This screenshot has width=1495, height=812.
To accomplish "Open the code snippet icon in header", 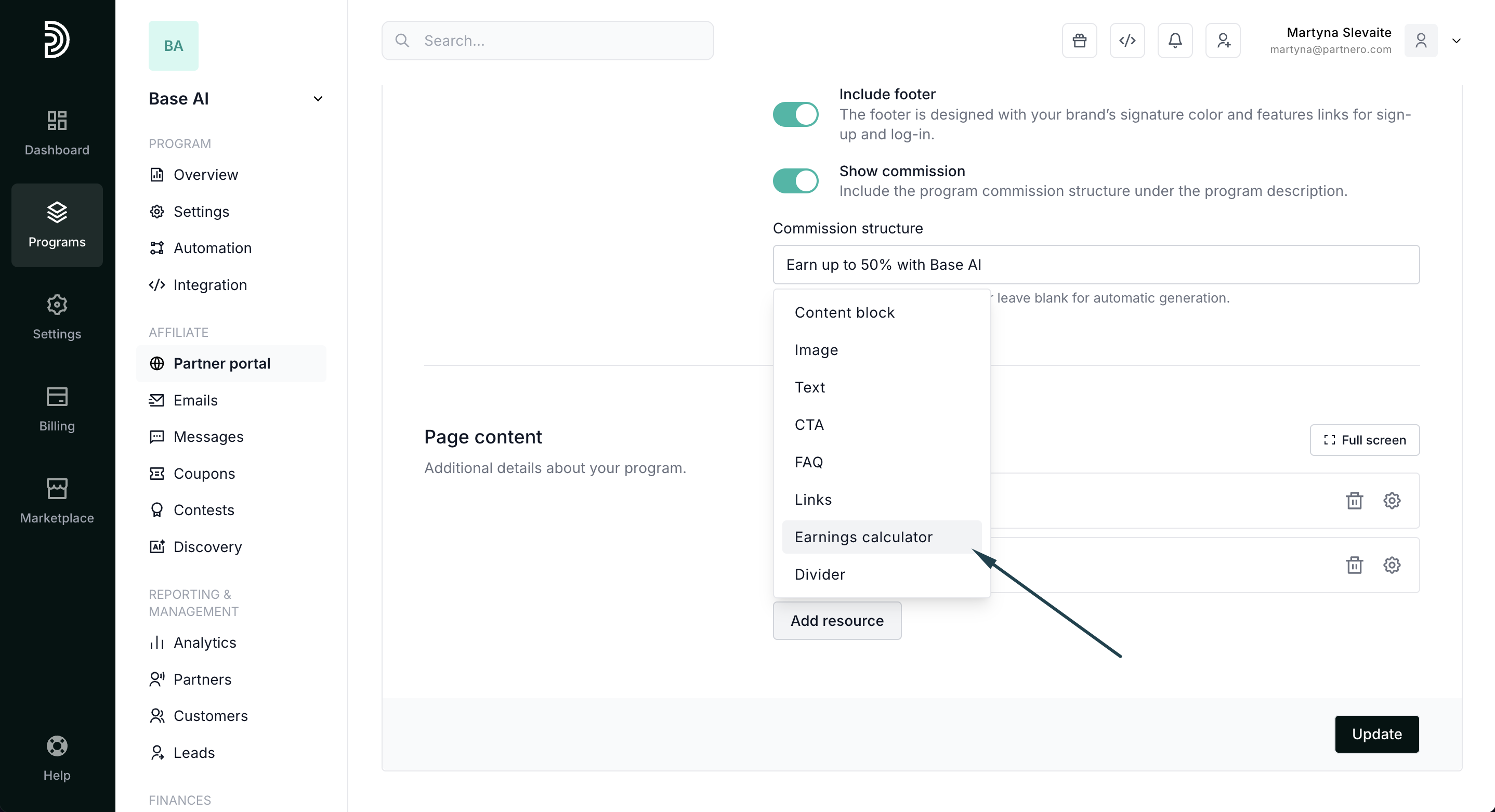I will pos(1127,41).
